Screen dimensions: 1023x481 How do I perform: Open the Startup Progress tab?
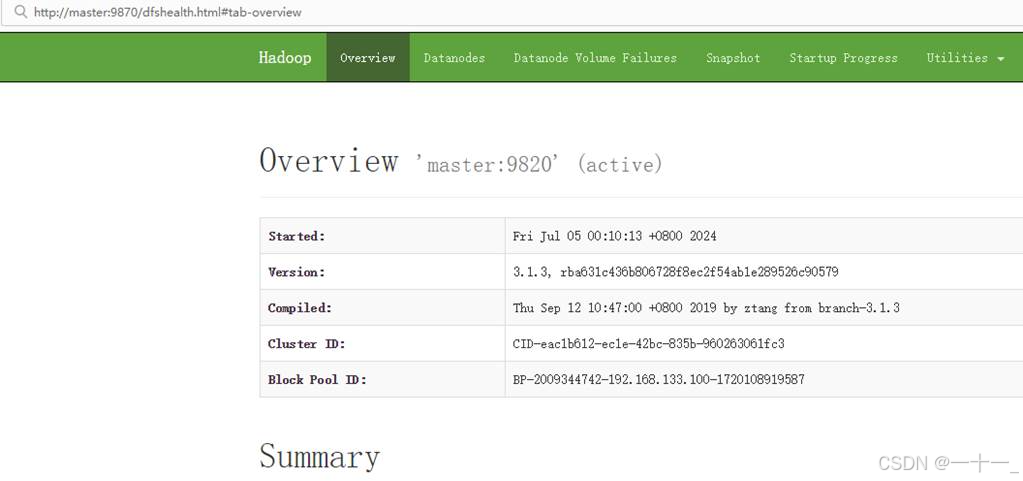[843, 57]
